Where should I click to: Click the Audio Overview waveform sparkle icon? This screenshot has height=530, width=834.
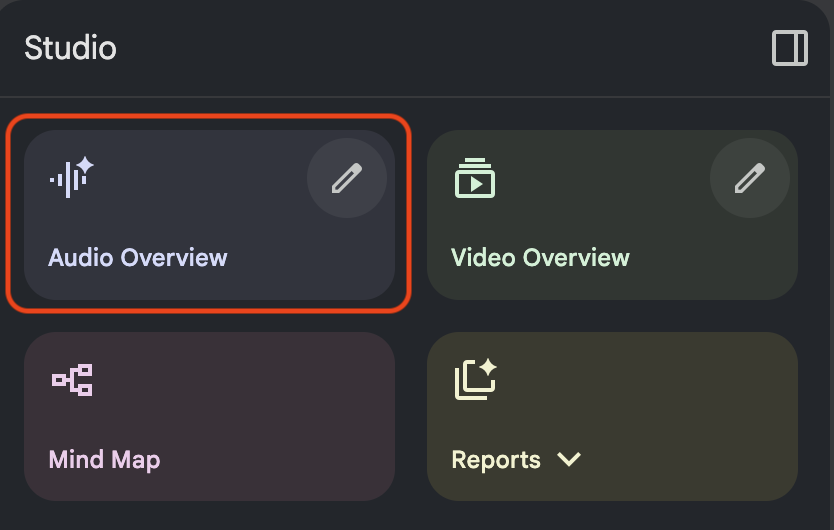pyautogui.click(x=72, y=178)
